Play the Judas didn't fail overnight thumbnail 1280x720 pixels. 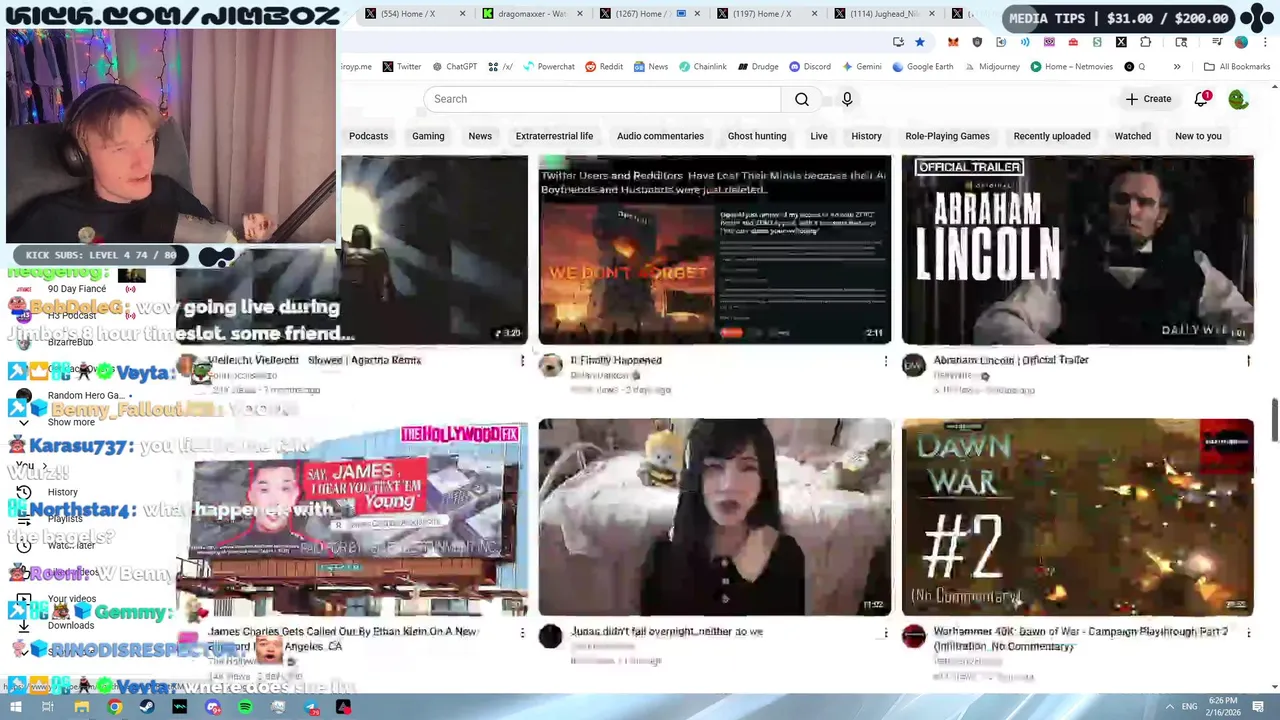coord(714,516)
